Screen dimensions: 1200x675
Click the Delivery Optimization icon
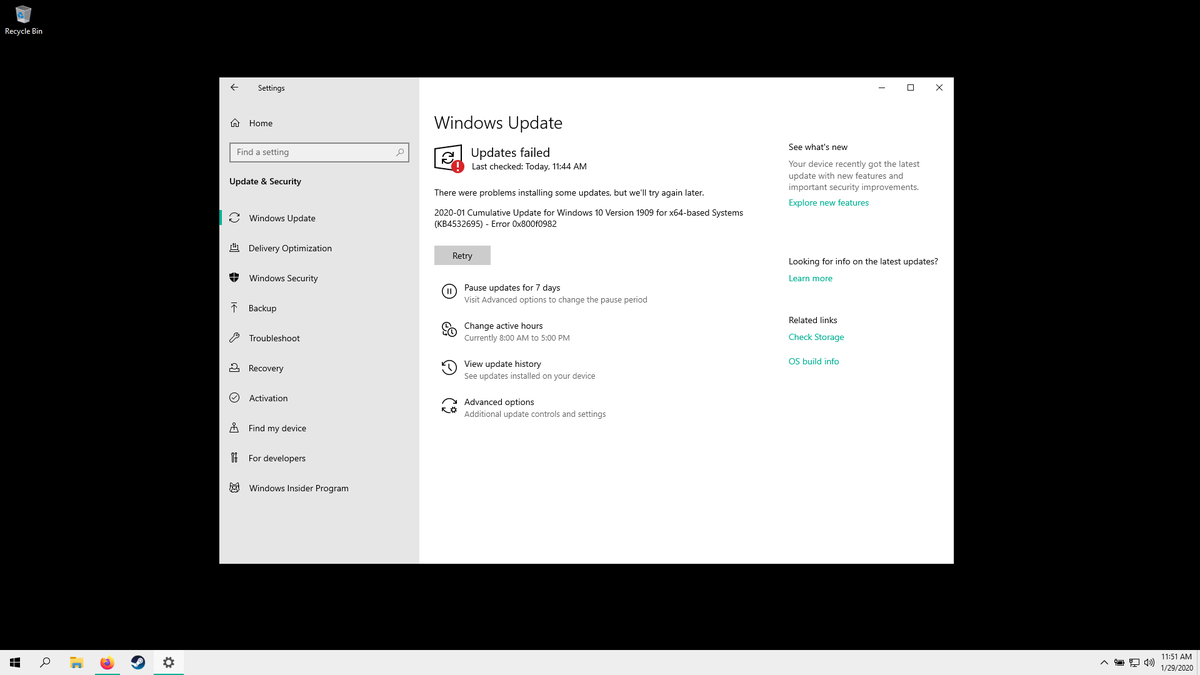(234, 248)
